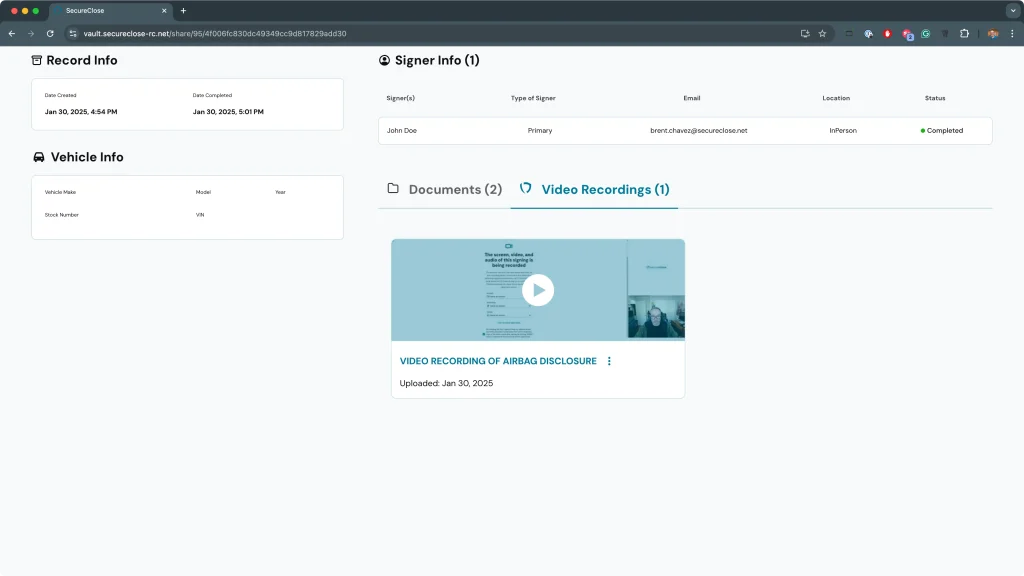View site information icon in address bar
1024x576 pixels.
(73, 33)
